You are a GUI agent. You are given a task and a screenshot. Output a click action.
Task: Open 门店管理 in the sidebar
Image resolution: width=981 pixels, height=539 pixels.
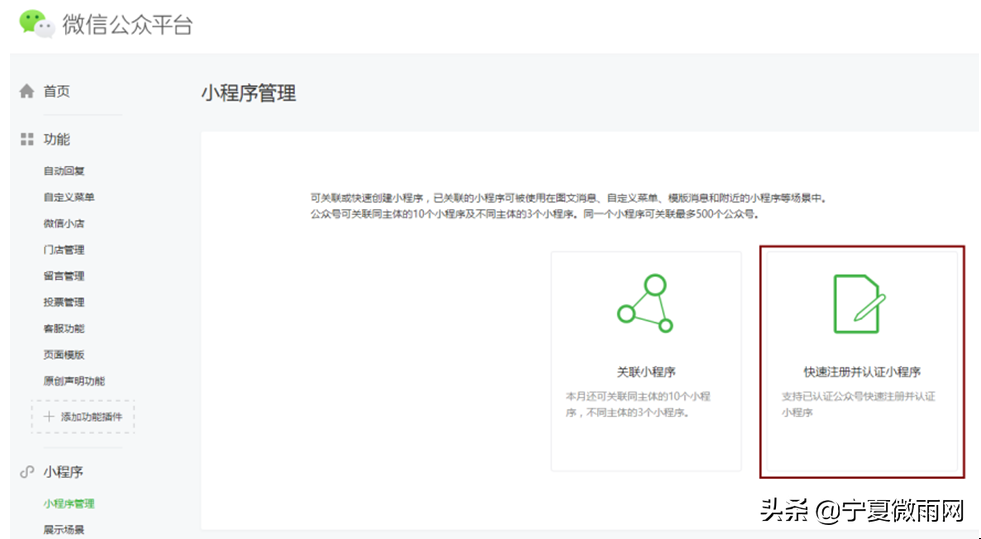pyautogui.click(x=64, y=249)
